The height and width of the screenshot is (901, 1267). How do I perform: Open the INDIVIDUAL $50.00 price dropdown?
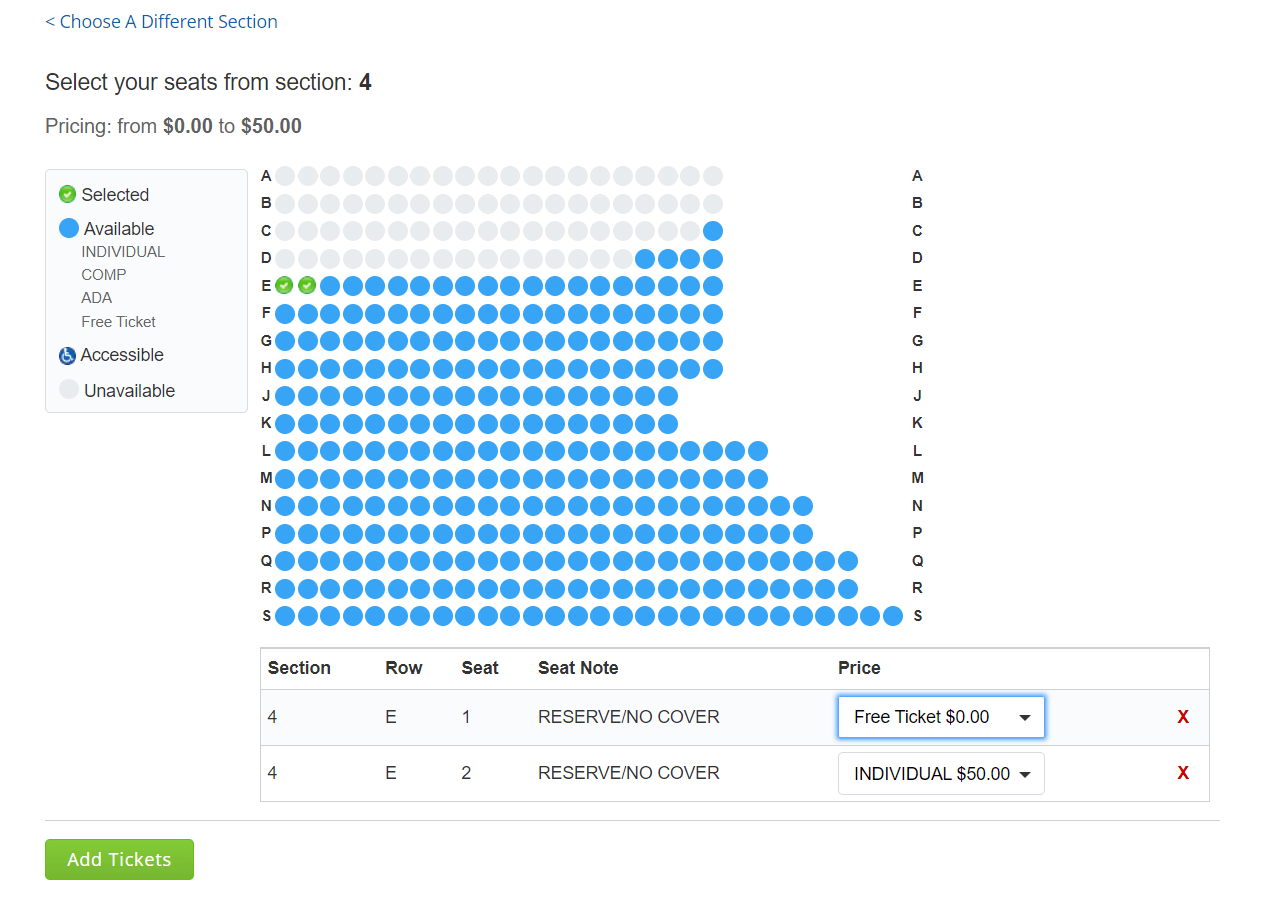[940, 773]
